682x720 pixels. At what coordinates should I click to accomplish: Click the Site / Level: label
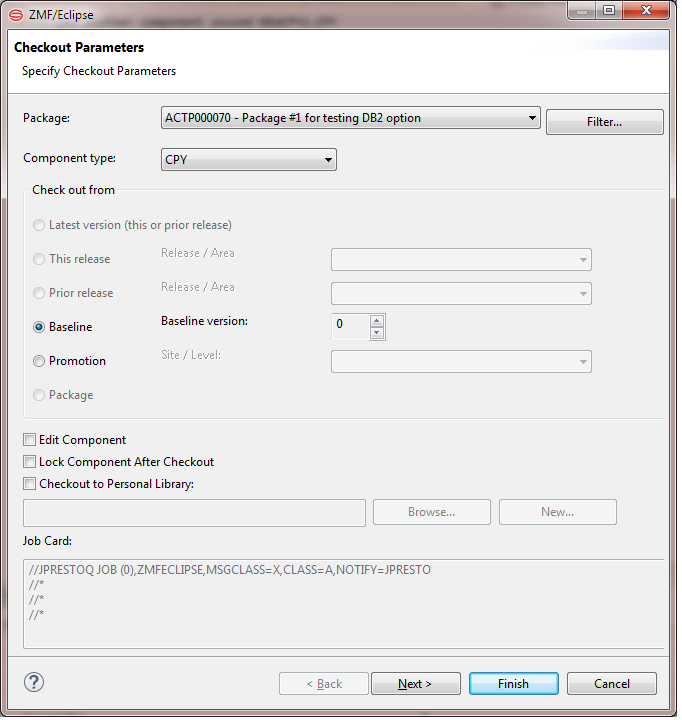[x=191, y=355]
